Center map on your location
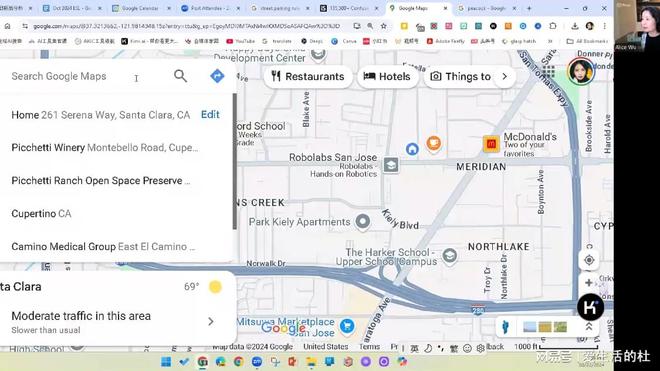Viewport: 660px width, 371px height. pyautogui.click(x=589, y=260)
